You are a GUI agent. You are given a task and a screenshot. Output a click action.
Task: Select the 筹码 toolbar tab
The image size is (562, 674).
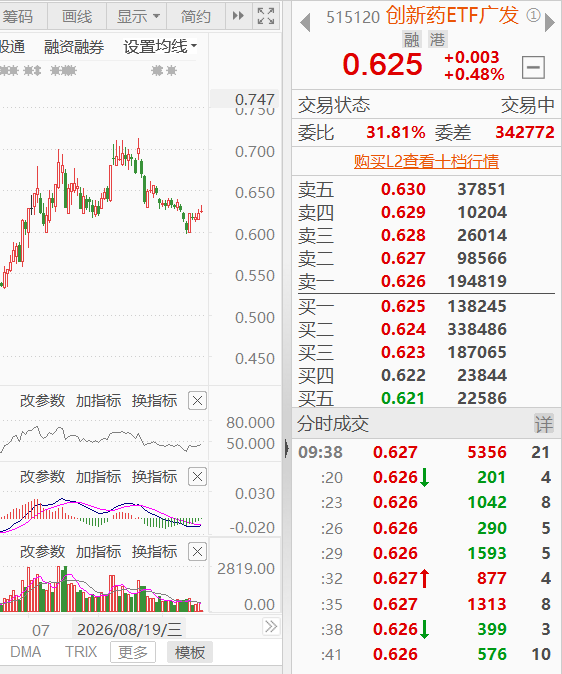click(x=17, y=16)
